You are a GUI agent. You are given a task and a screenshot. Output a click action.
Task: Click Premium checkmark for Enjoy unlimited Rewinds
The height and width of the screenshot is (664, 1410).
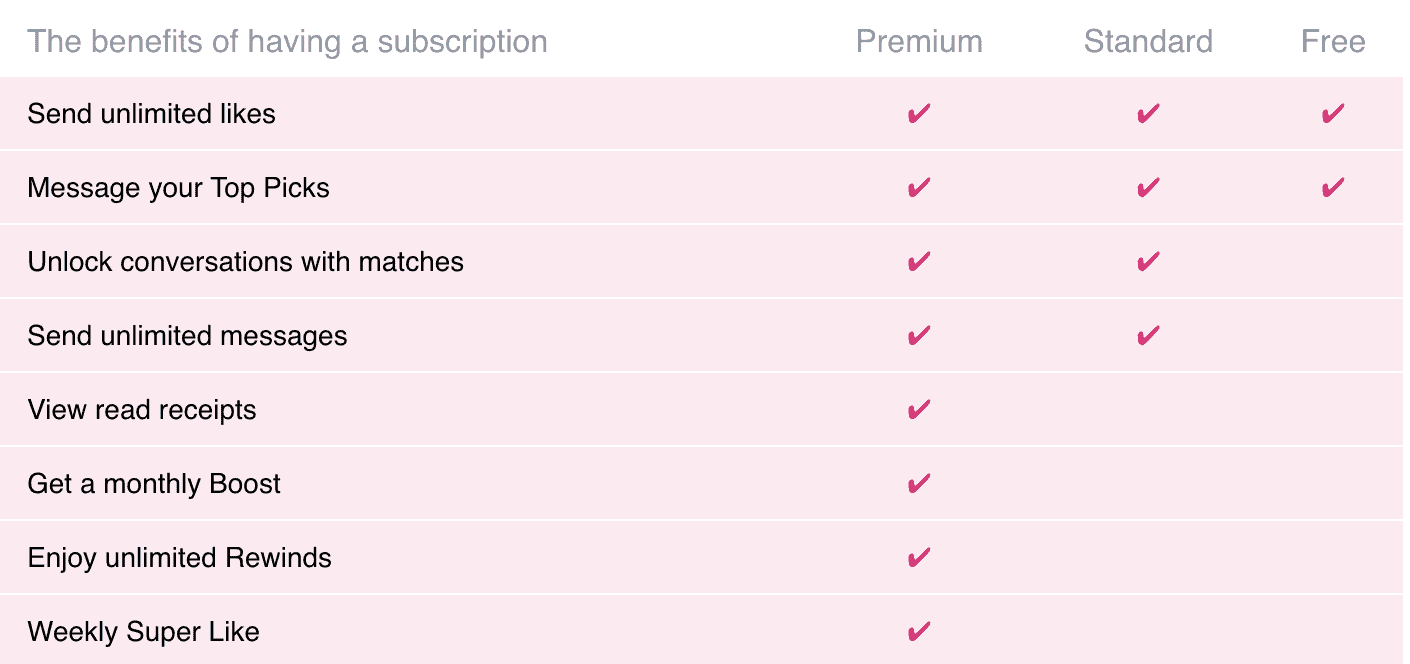tap(919, 558)
